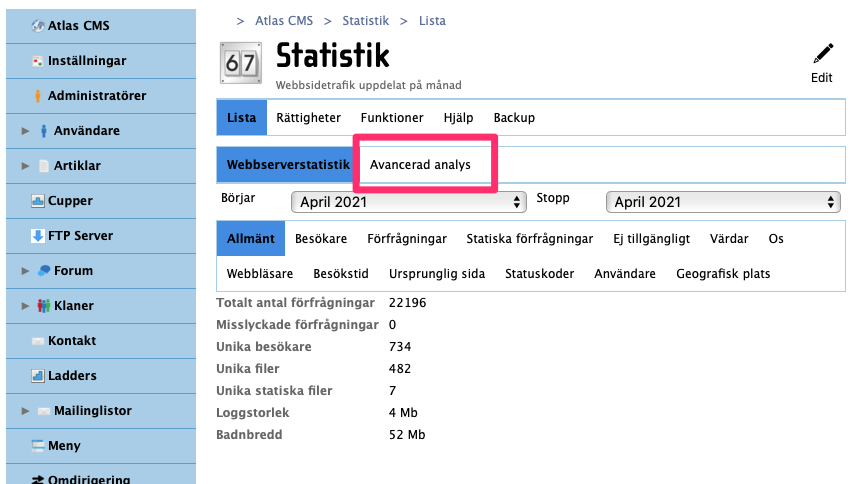
Task: Select the Rättigheter tab
Action: pyautogui.click(x=308, y=118)
